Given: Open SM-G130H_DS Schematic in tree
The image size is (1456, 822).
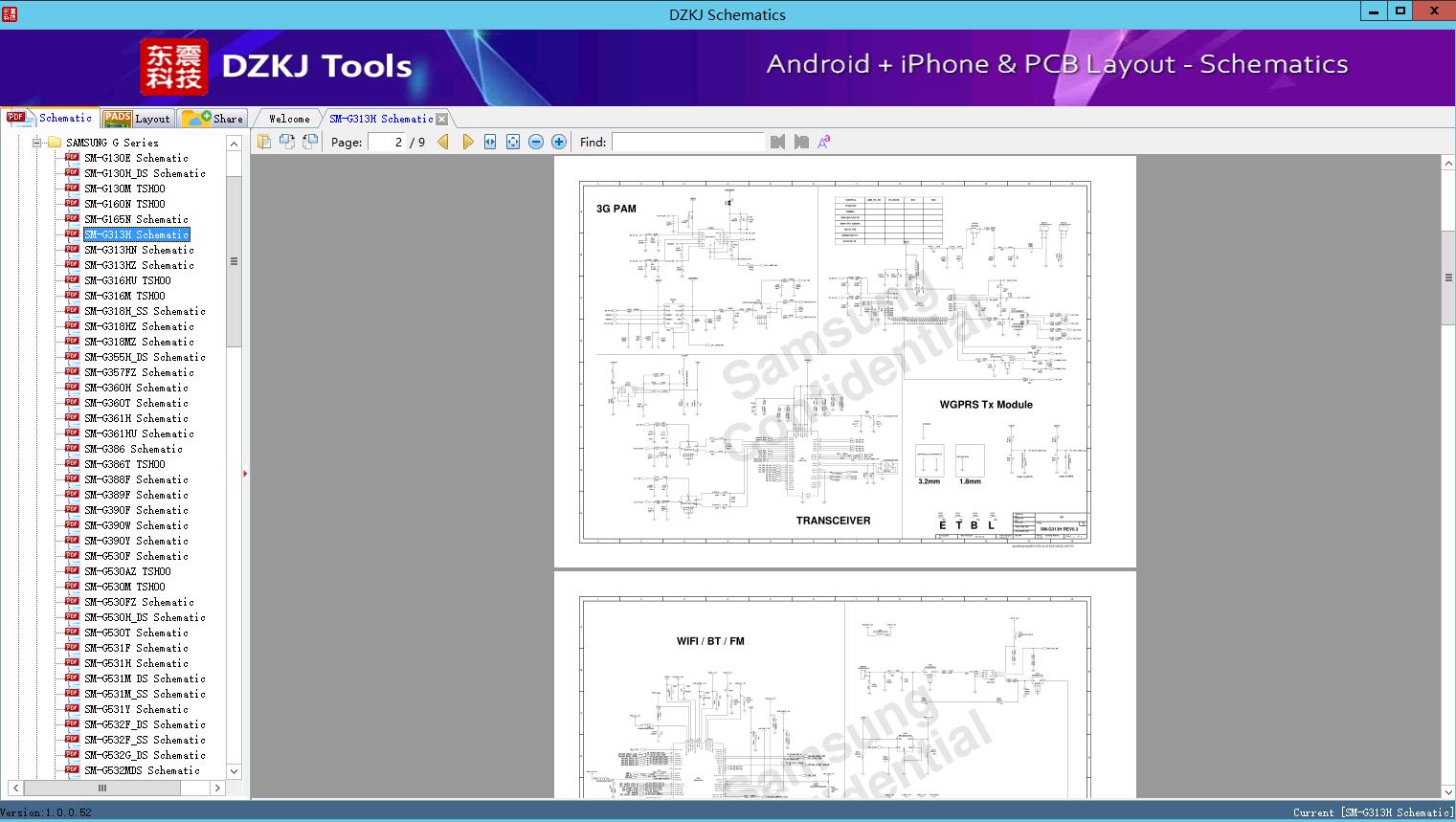Looking at the screenshot, I should coord(145,173).
